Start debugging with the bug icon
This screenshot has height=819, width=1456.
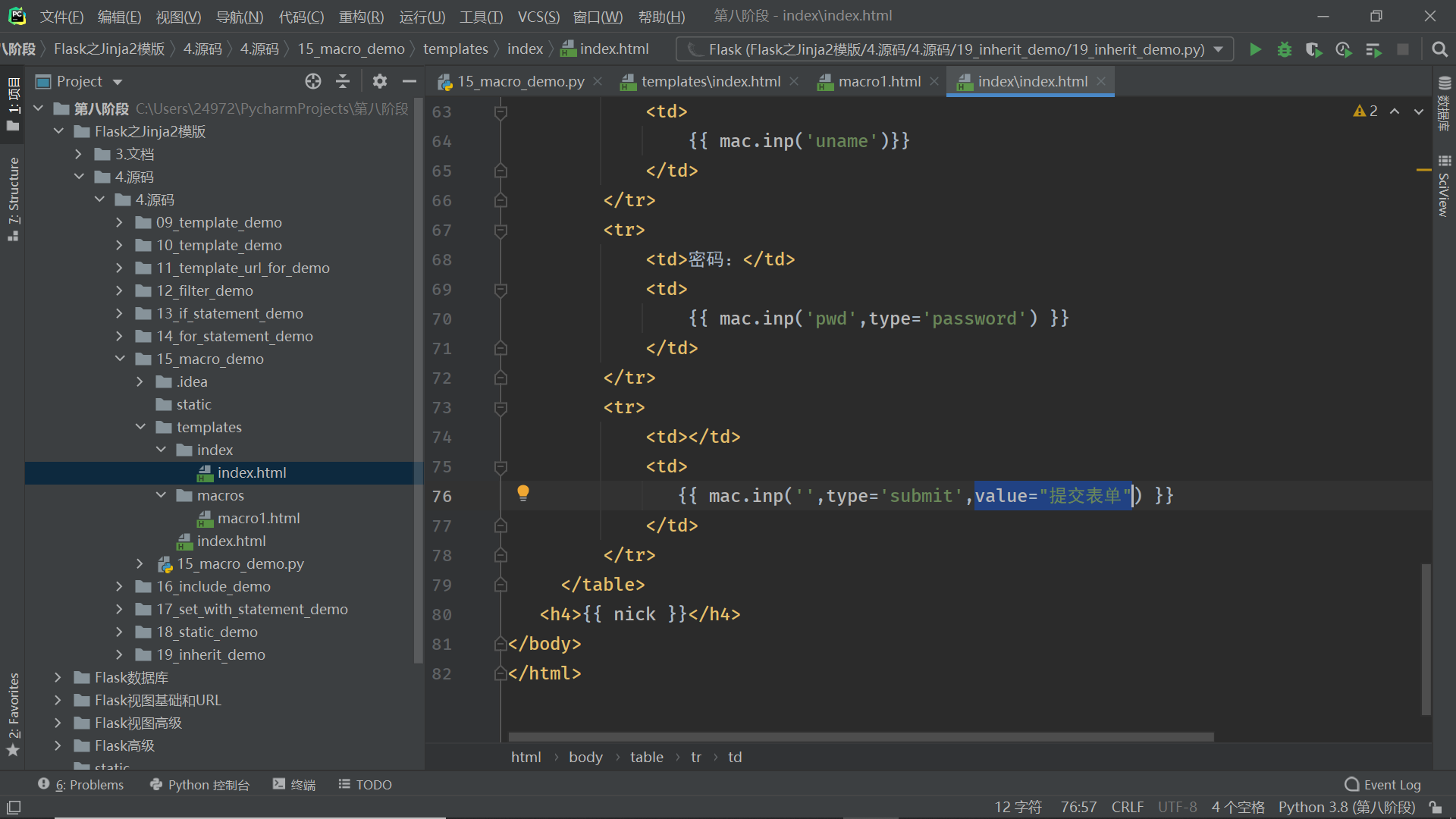pos(1284,49)
